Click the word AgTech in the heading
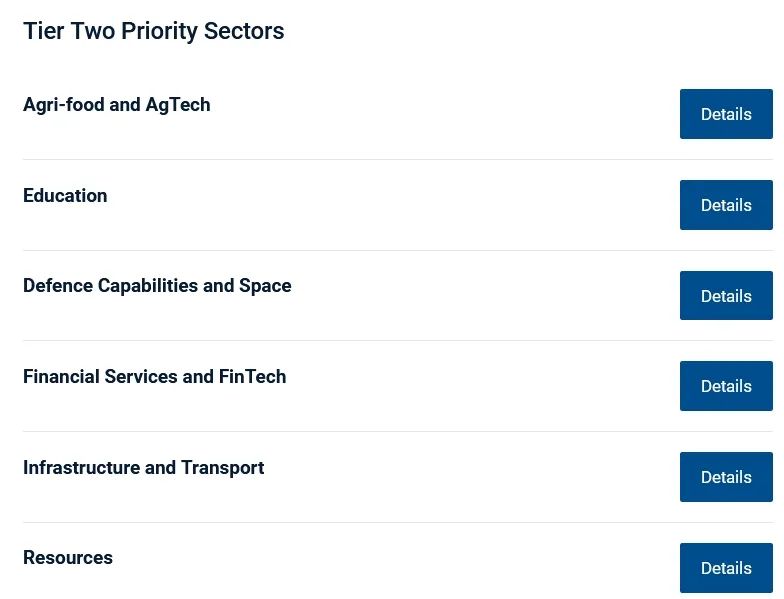Image resolution: width=784 pixels, height=599 pixels. coord(178,105)
